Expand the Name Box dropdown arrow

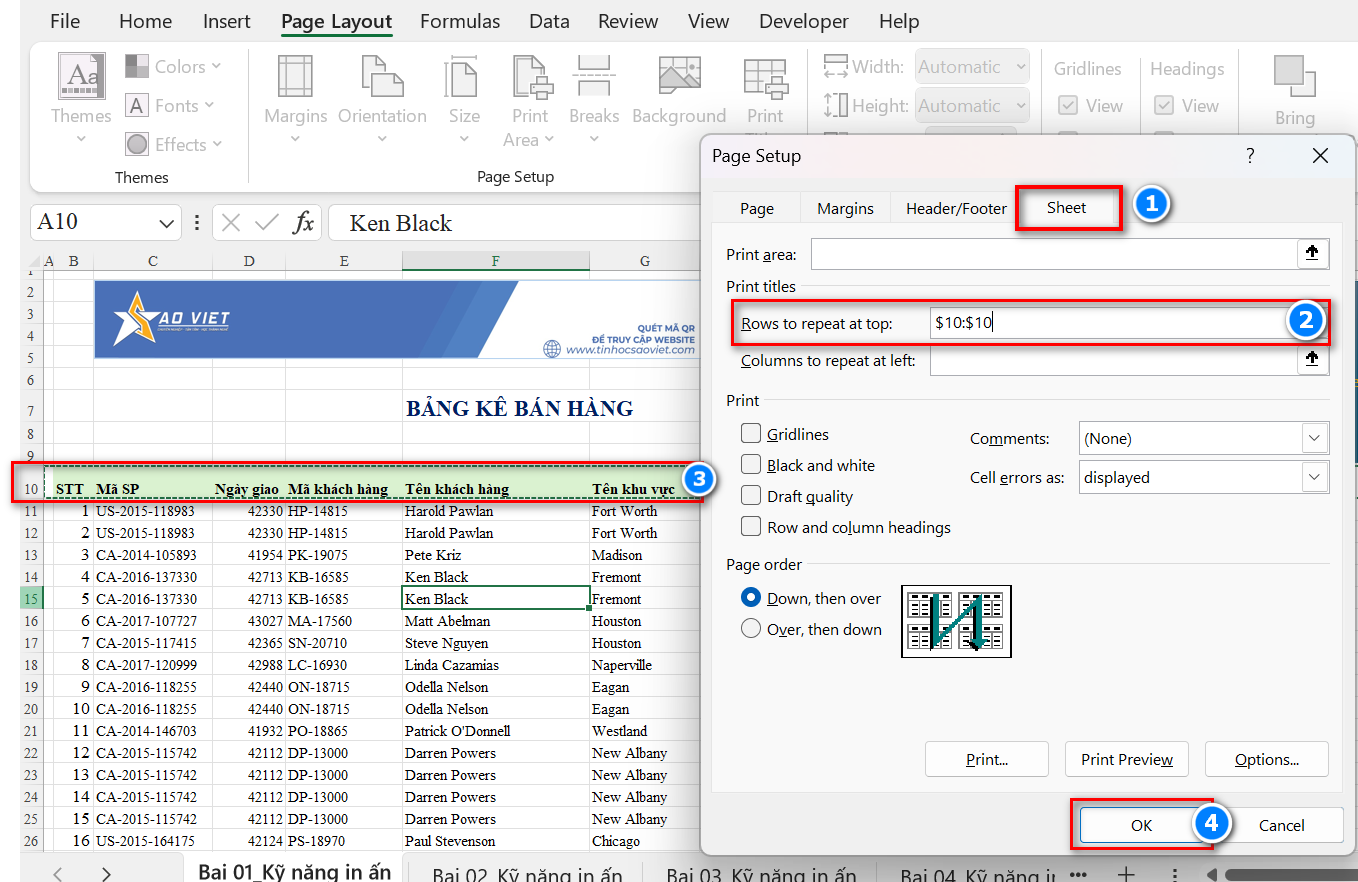[x=166, y=223]
